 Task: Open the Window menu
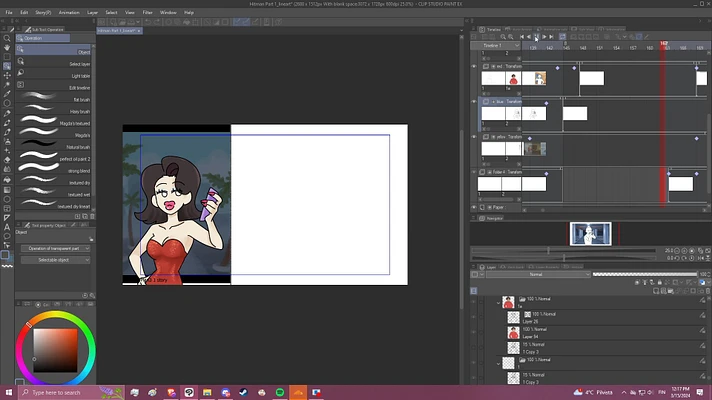tap(168, 13)
